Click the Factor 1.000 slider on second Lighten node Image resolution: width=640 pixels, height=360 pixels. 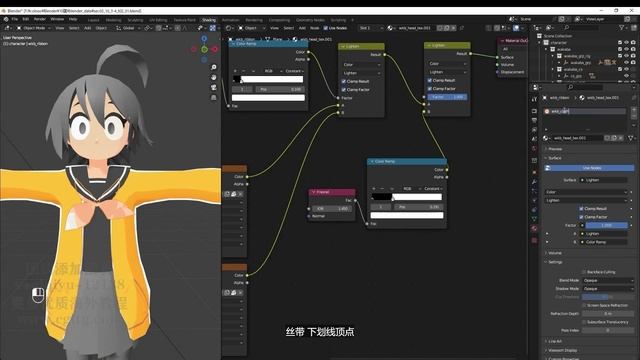pyautogui.click(x=448, y=97)
